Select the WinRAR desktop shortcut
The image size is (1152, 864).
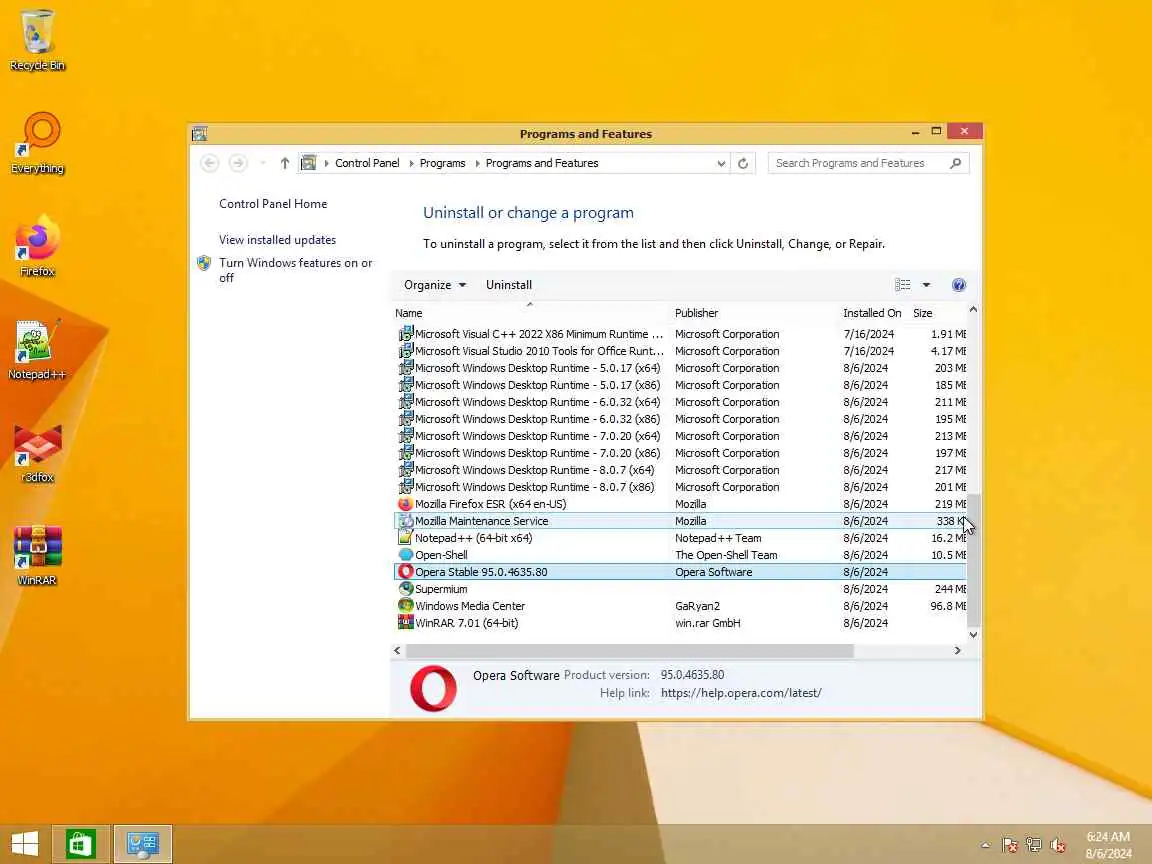37,555
